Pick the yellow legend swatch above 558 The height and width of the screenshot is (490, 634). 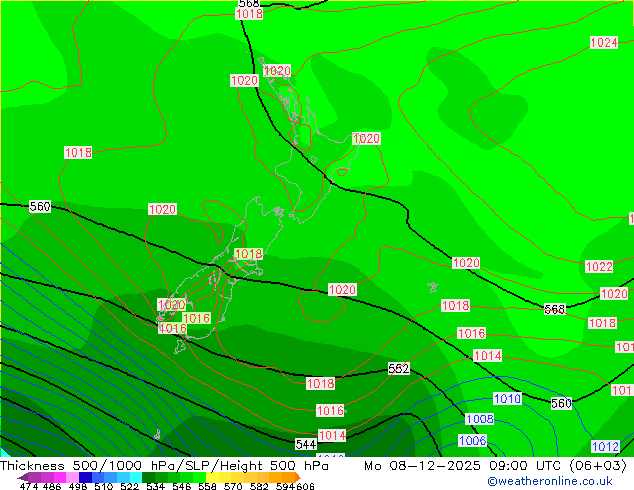pyautogui.click(x=212, y=477)
